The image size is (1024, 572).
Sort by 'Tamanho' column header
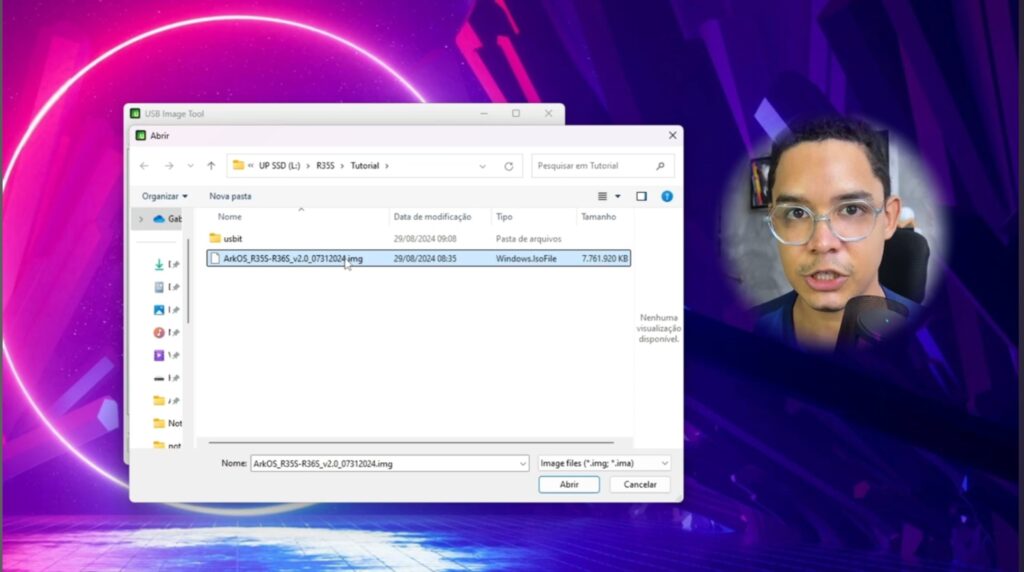click(598, 217)
